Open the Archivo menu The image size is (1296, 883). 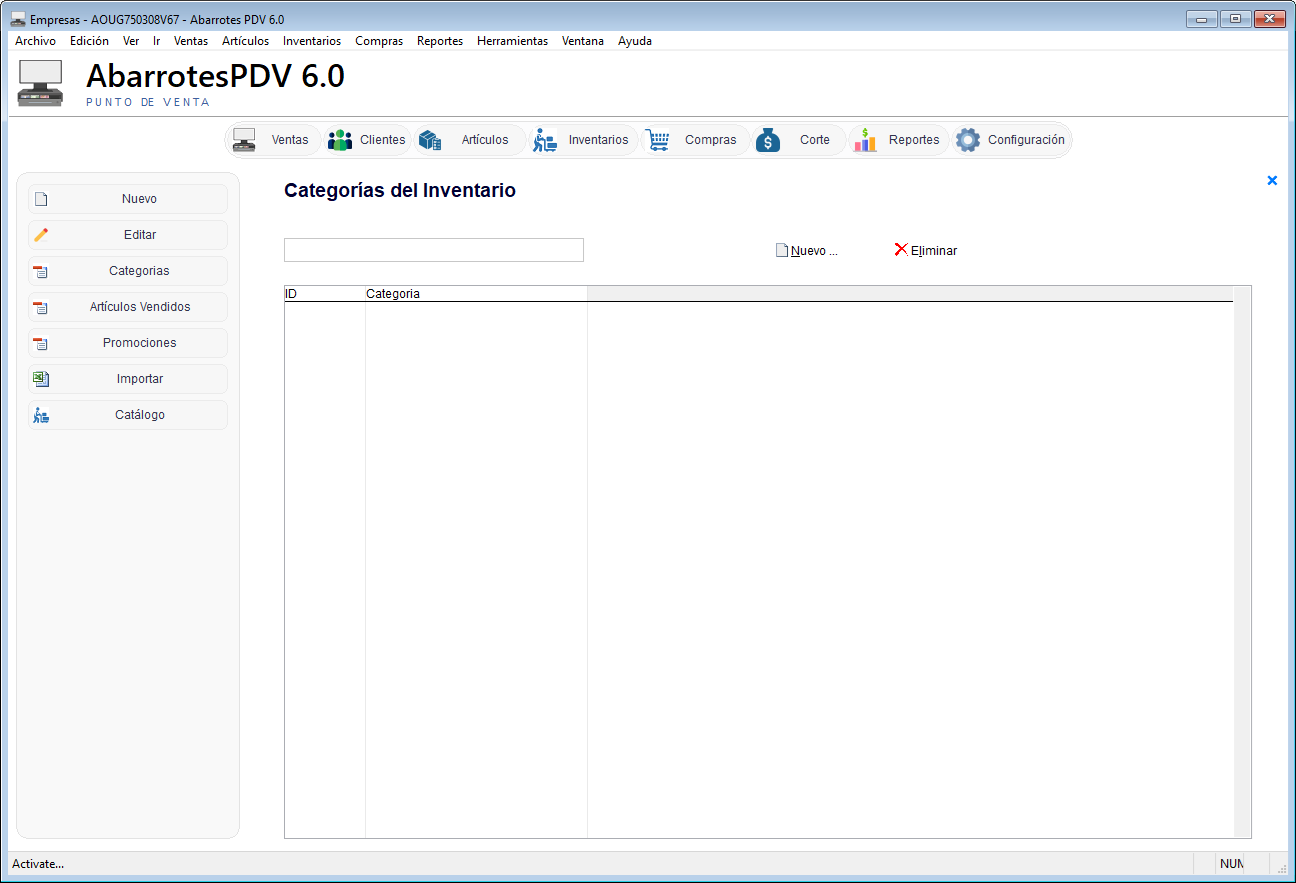point(35,41)
